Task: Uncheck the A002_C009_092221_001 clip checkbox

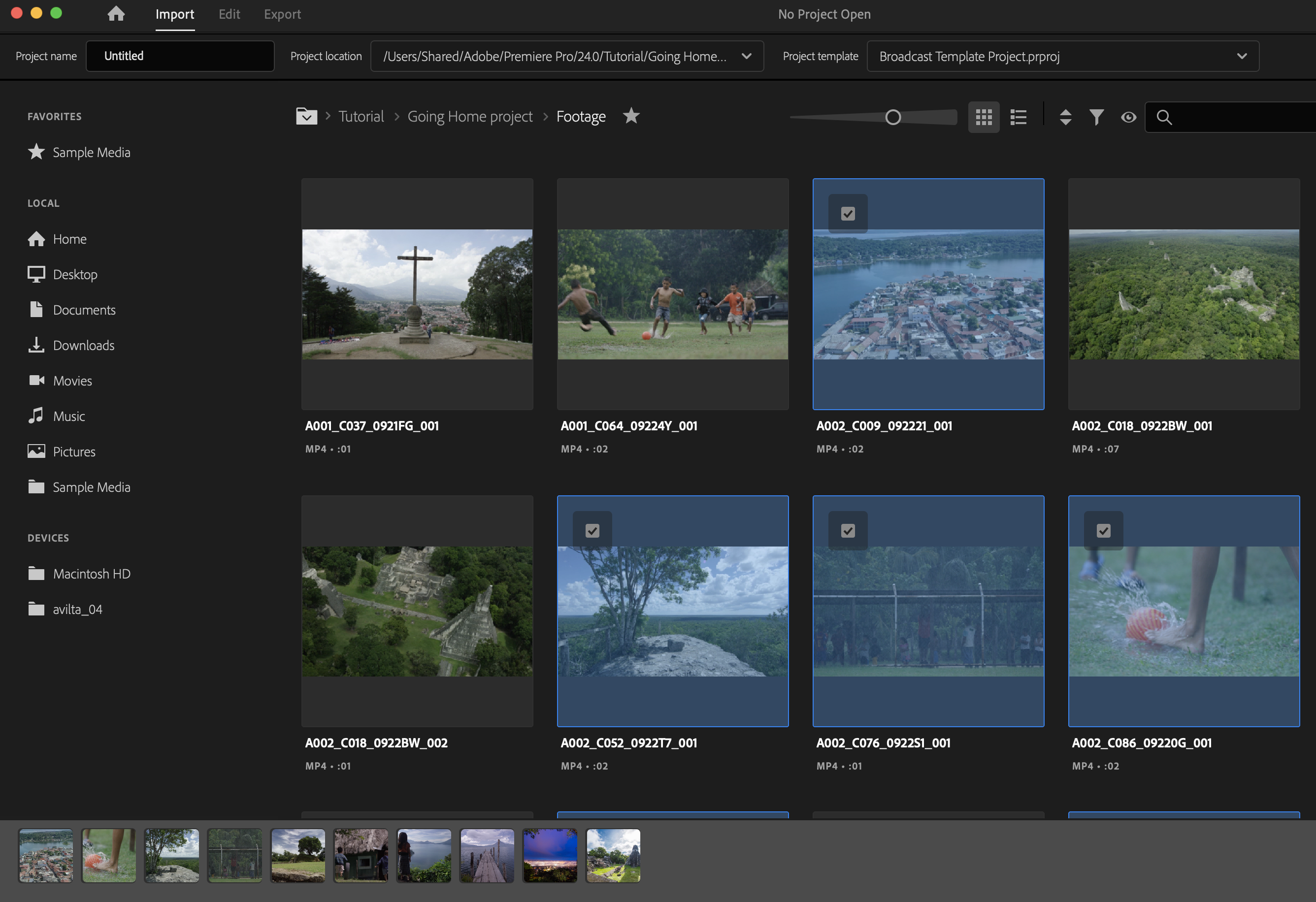Action: [x=848, y=214]
